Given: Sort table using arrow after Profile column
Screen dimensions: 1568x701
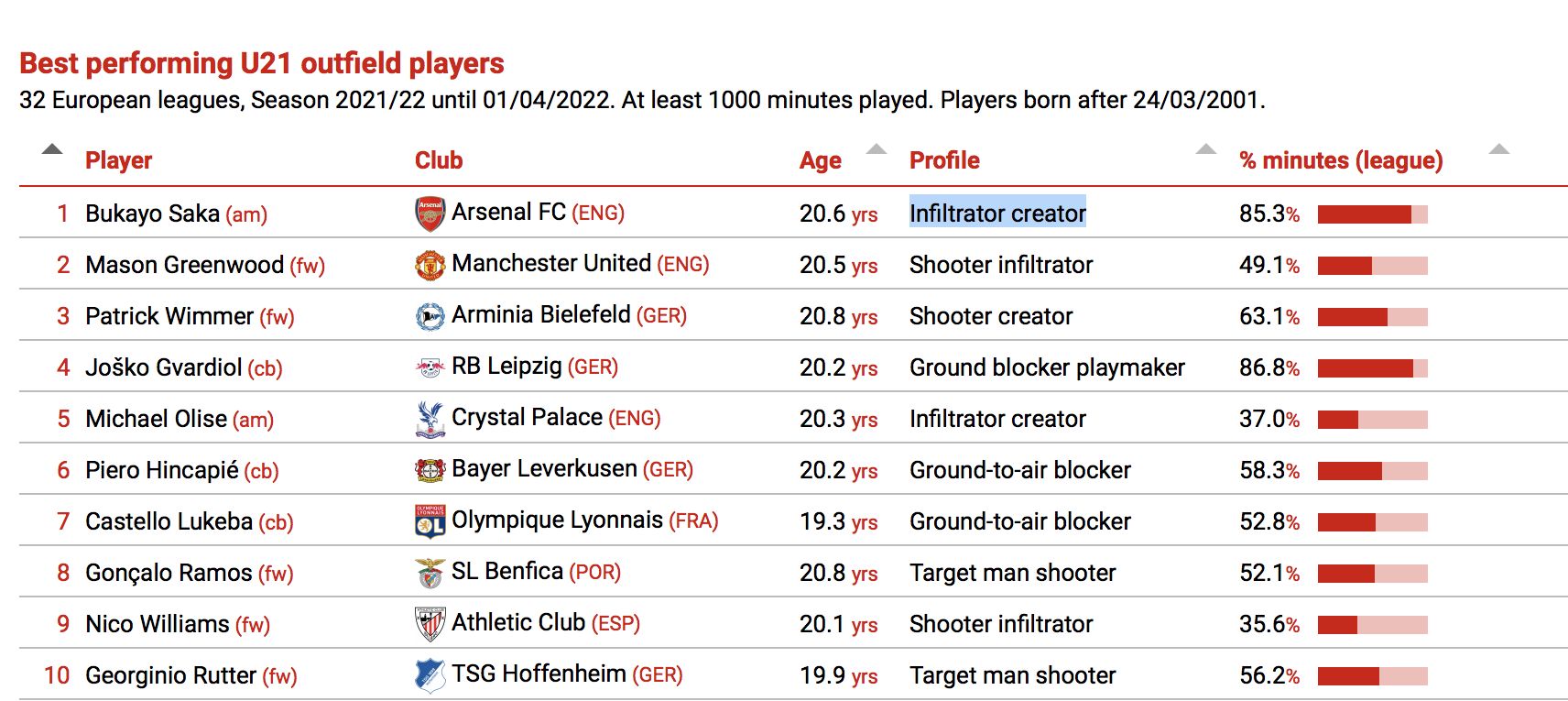Looking at the screenshot, I should click(x=1206, y=149).
